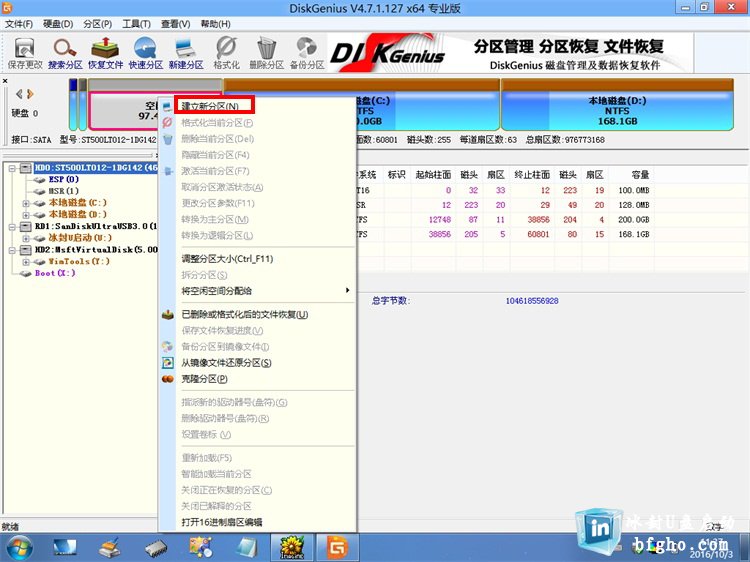
Task: Open the 帮助(H) menu
Action: tap(215, 24)
